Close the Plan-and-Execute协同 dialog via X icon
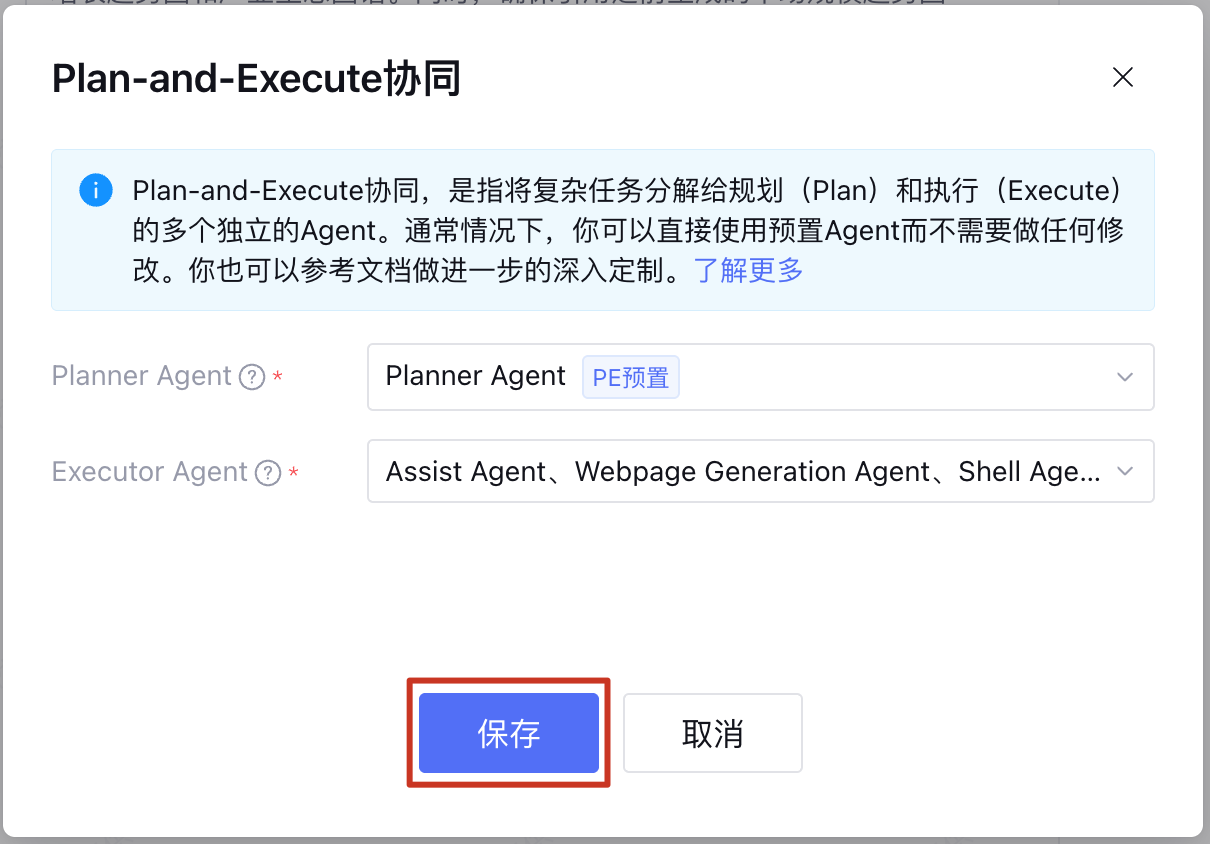 click(x=1123, y=78)
